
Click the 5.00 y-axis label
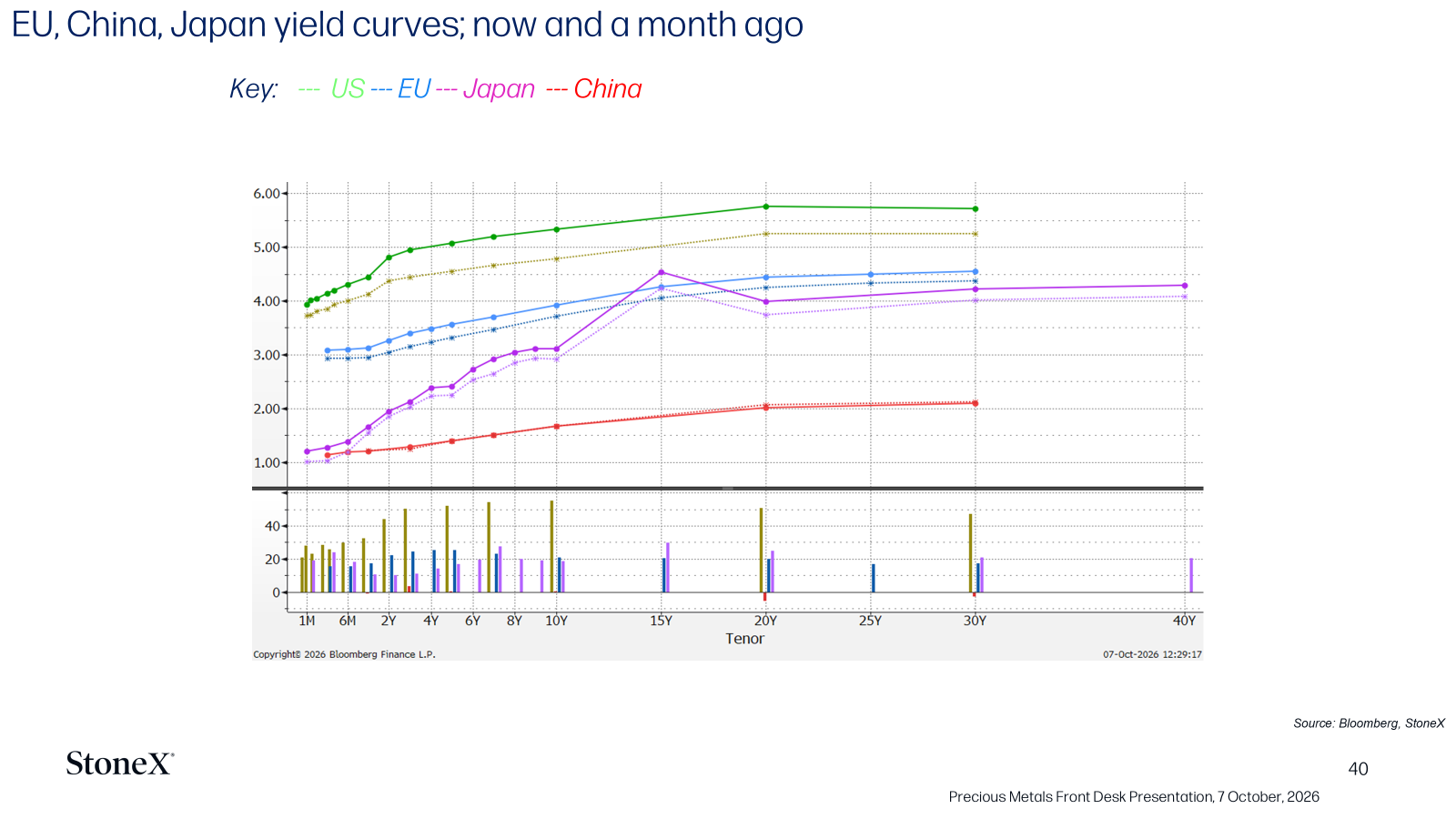(267, 248)
